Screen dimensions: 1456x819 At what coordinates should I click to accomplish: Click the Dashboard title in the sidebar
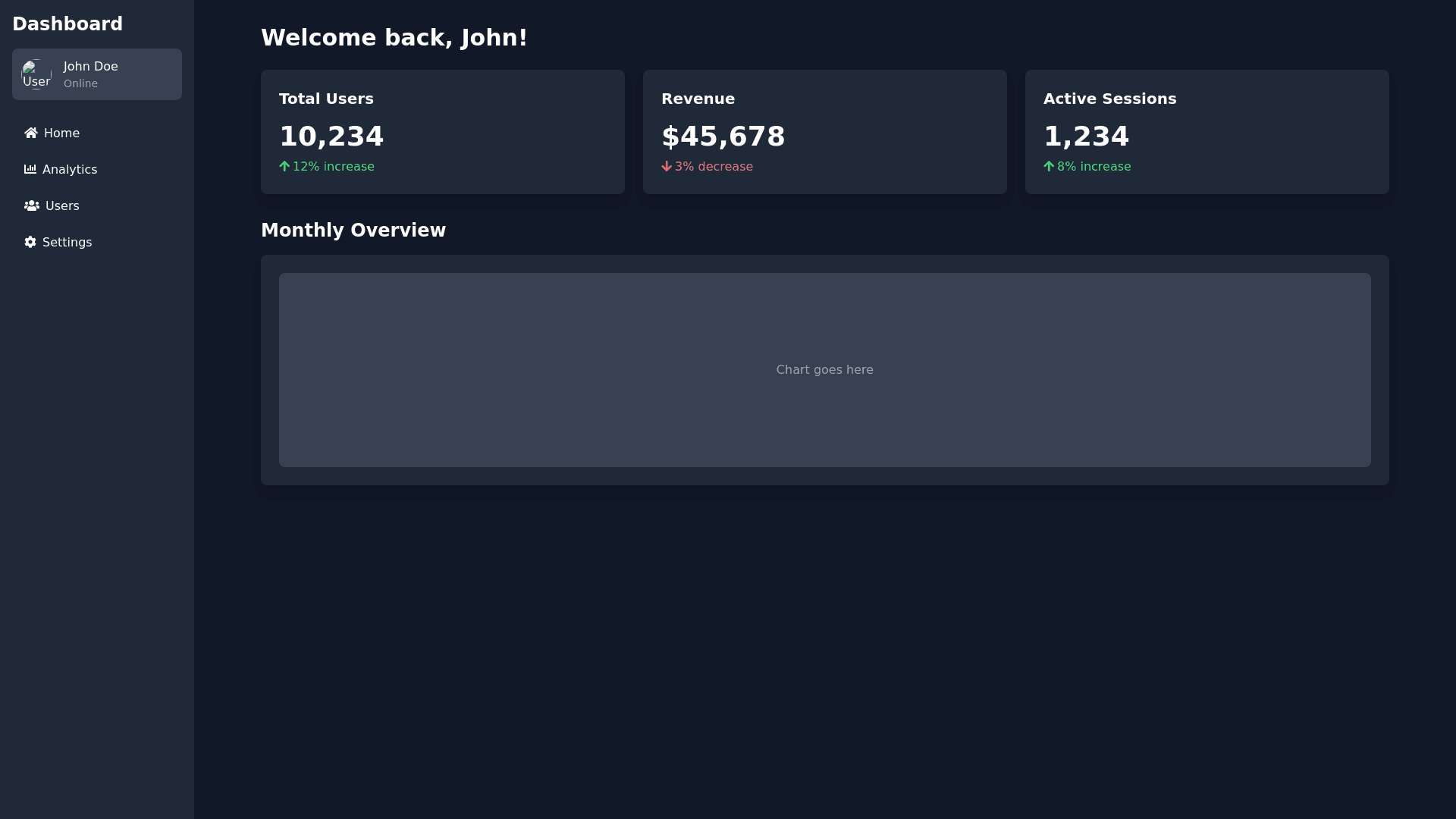(x=67, y=24)
